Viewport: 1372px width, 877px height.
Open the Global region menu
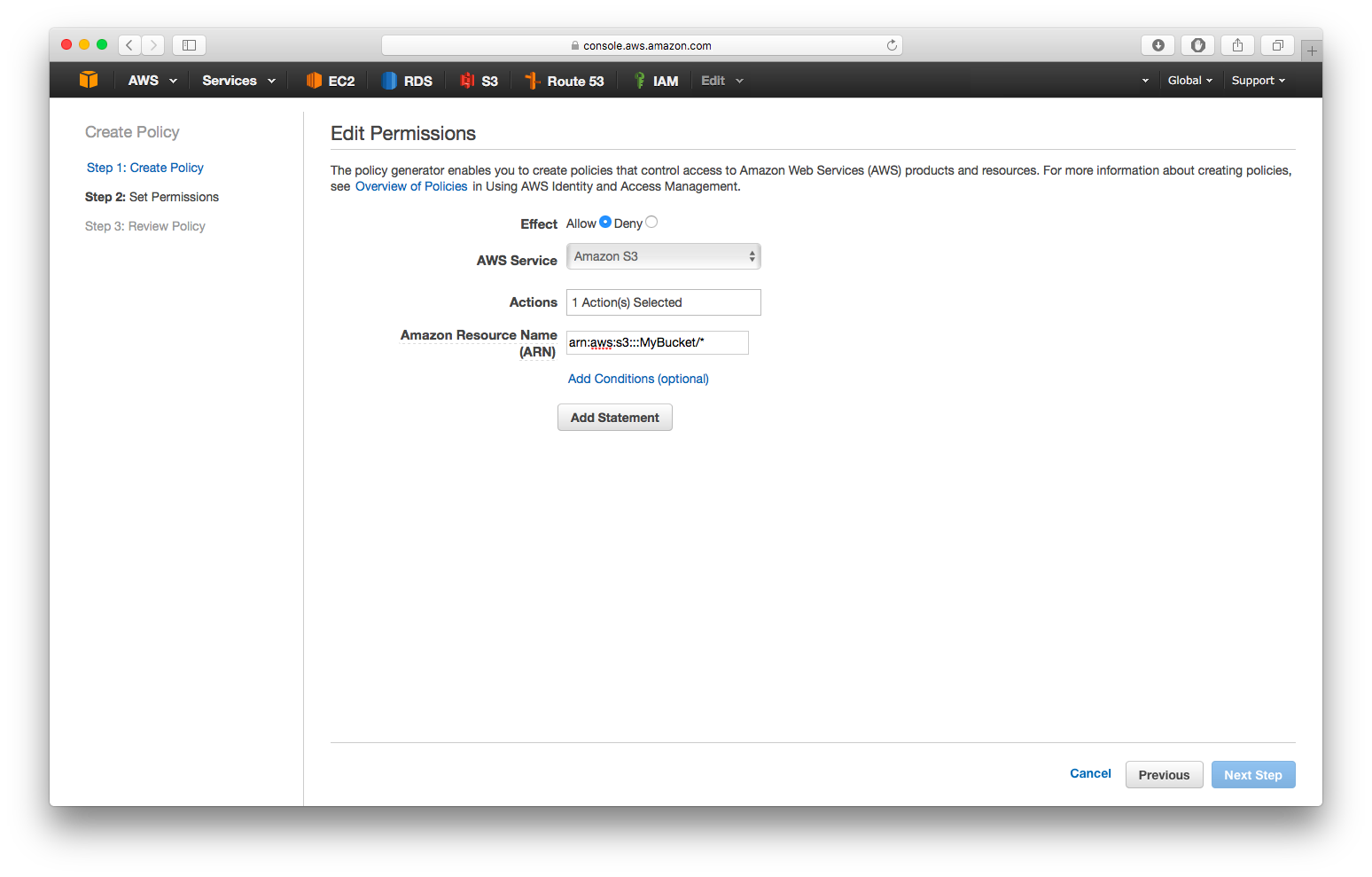click(x=1189, y=81)
